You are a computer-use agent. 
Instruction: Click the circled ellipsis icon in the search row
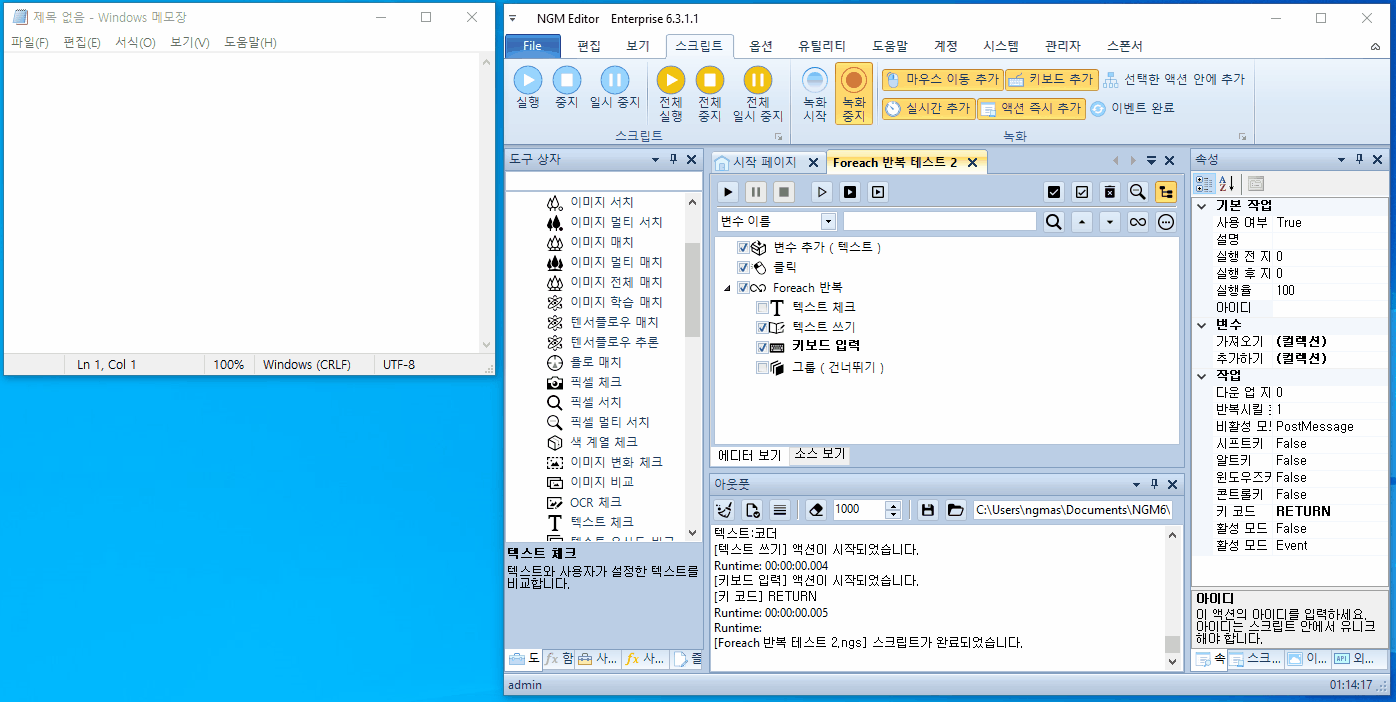pos(1166,222)
